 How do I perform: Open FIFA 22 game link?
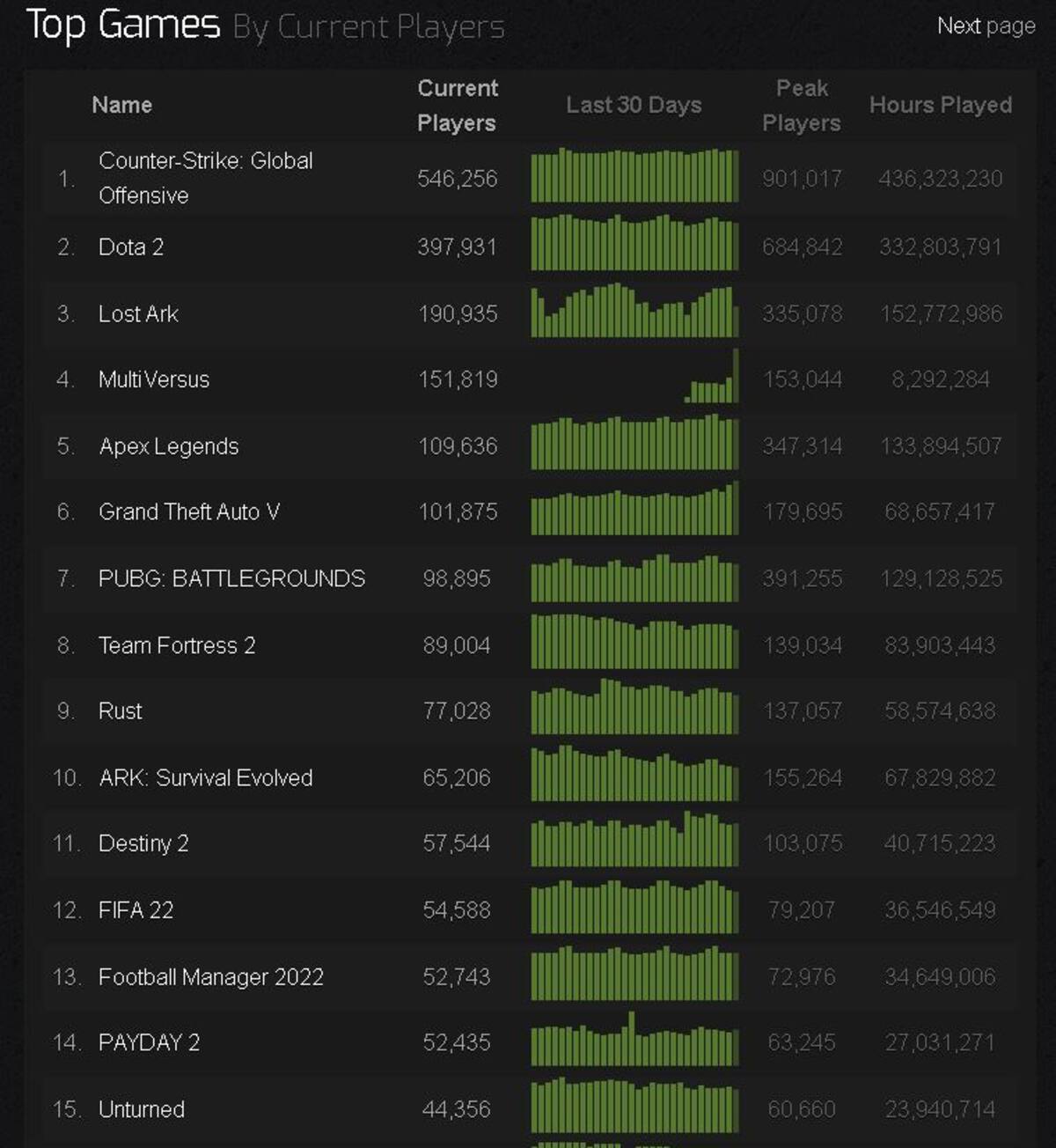coord(136,910)
